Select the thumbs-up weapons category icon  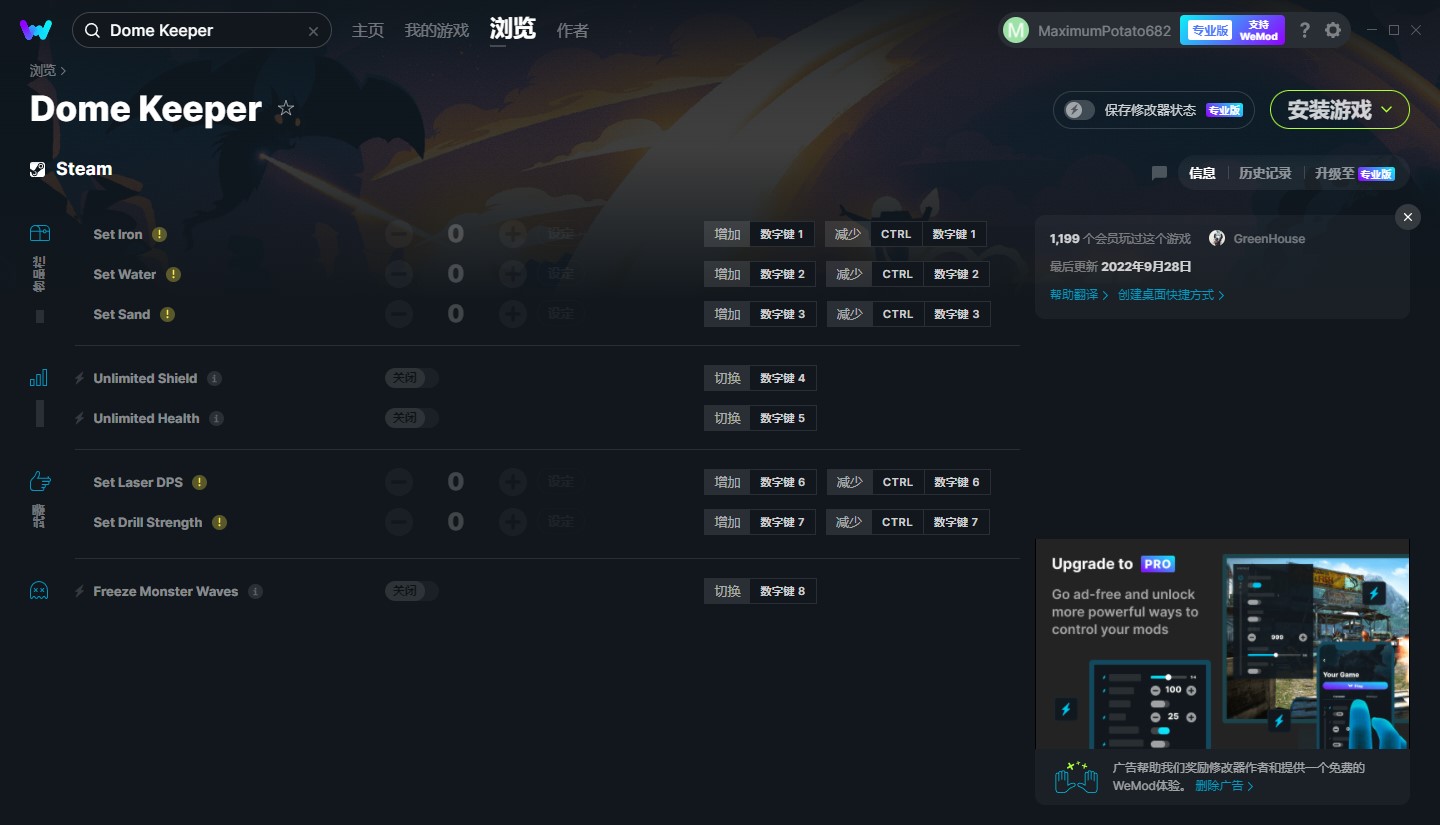(39, 482)
